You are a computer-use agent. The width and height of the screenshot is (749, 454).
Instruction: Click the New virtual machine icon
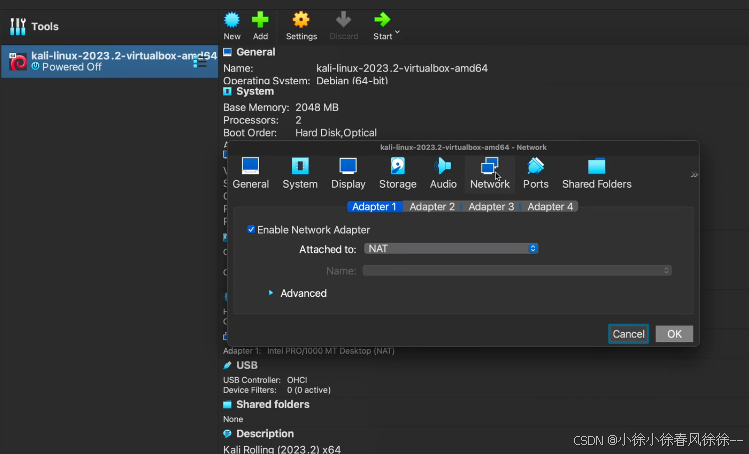coord(232,20)
